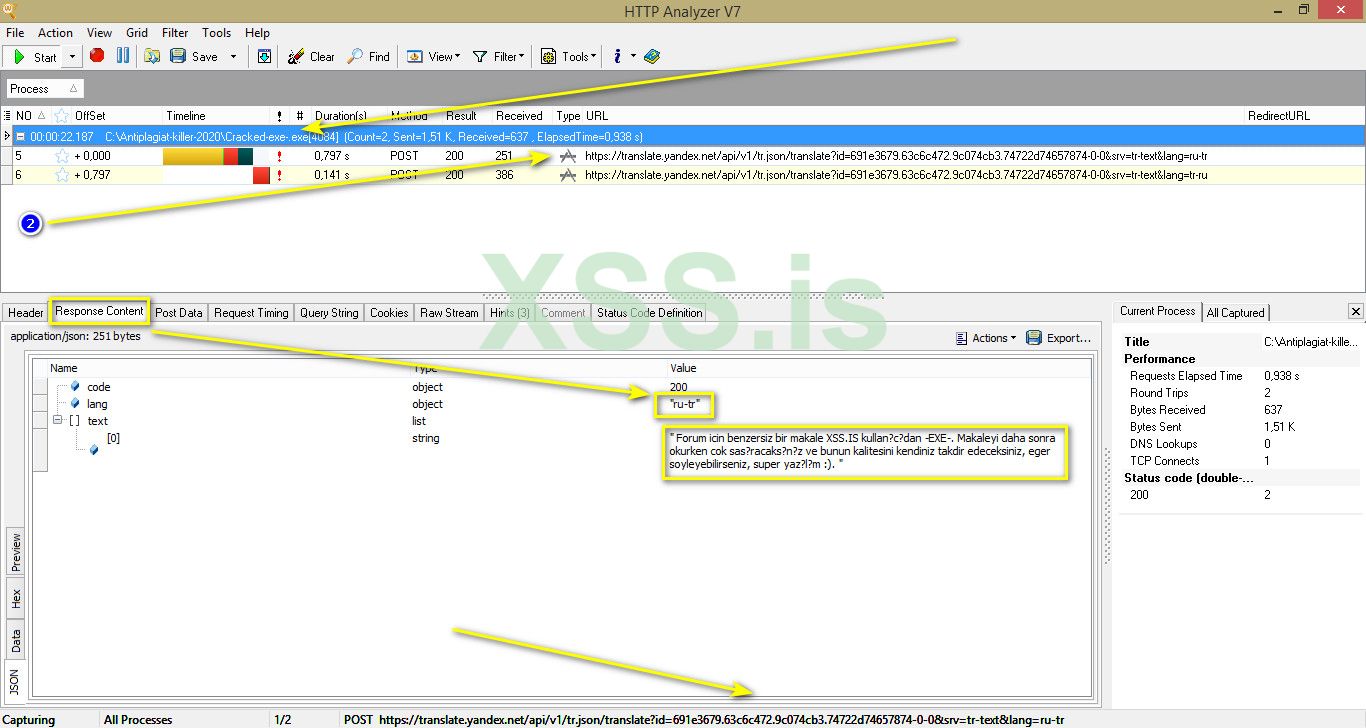Open the View toolbar dropdown

(x=434, y=57)
